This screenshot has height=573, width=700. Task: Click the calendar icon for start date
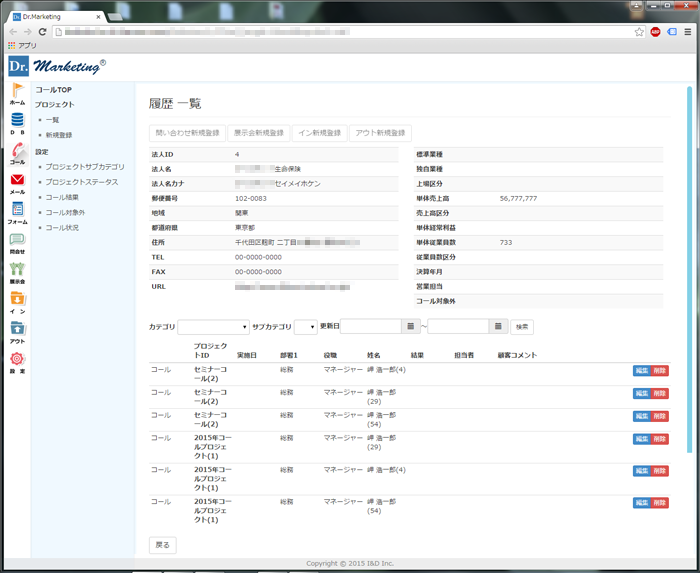[411, 327]
